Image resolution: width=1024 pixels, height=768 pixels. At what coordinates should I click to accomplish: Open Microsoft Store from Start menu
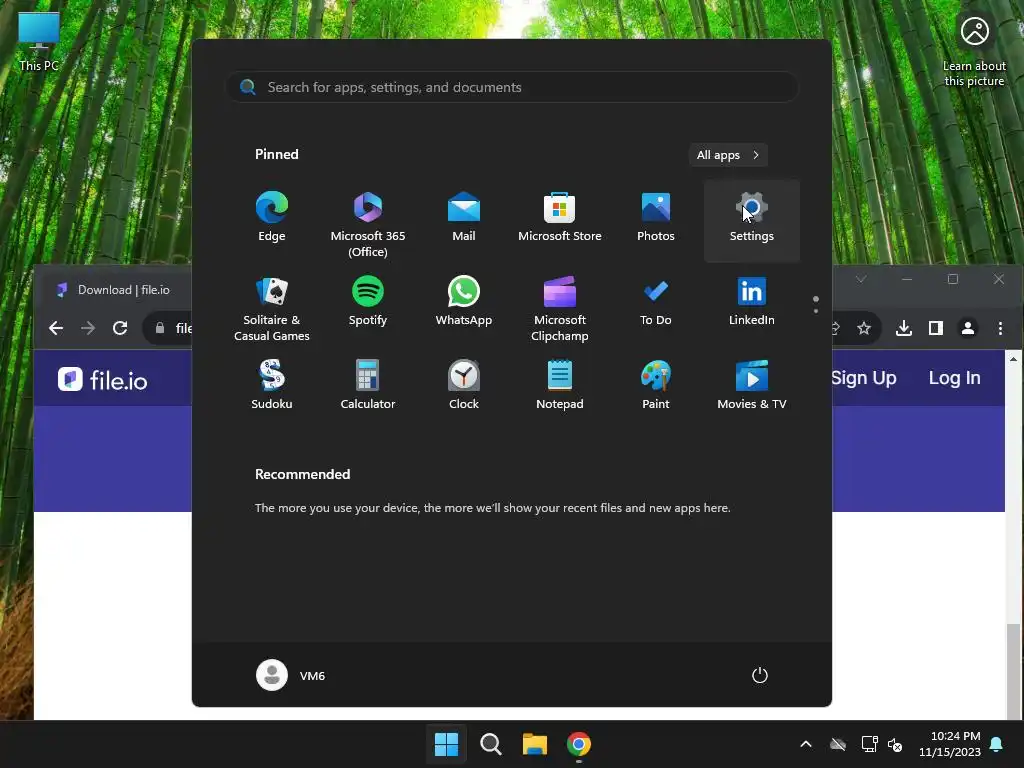click(x=560, y=219)
